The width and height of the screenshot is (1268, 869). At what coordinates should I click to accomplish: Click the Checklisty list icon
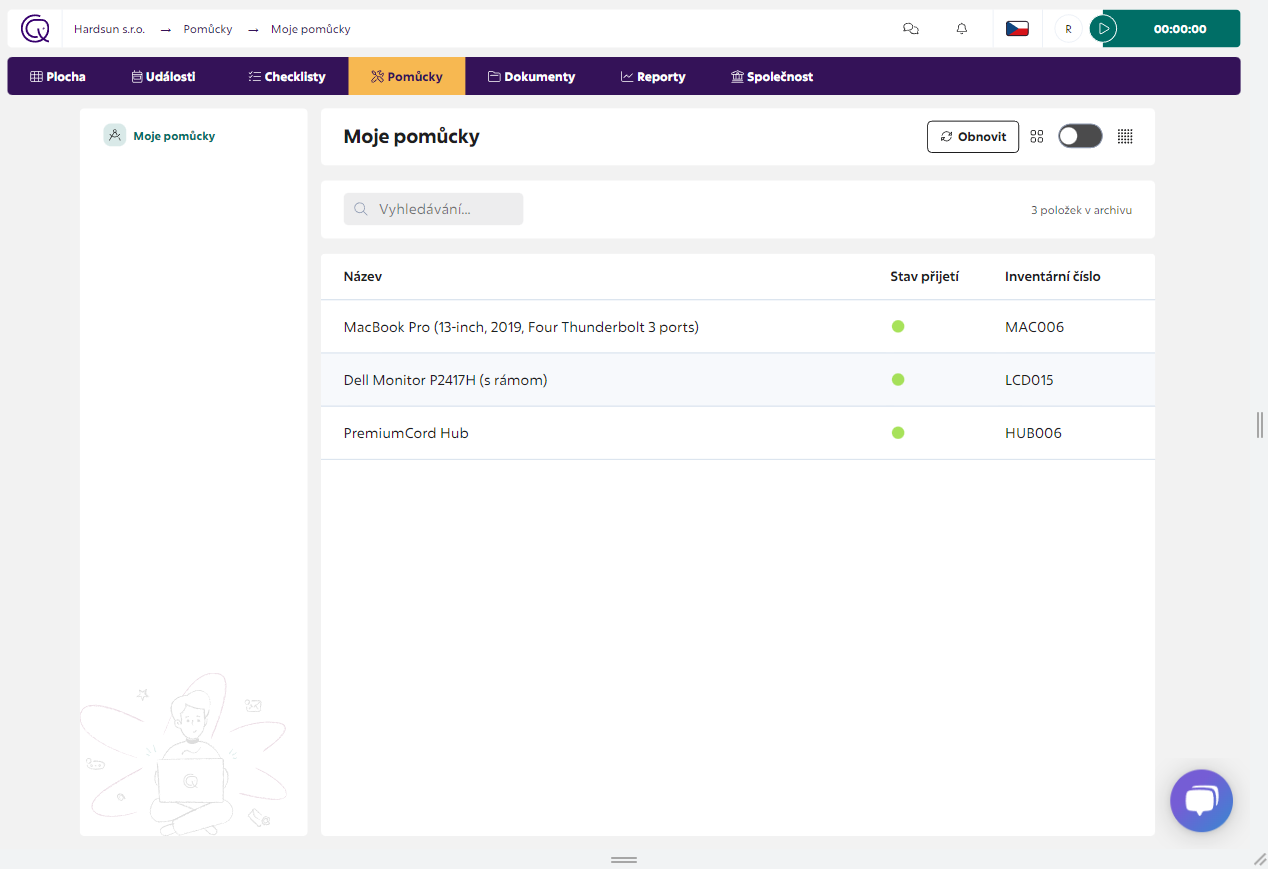[254, 76]
